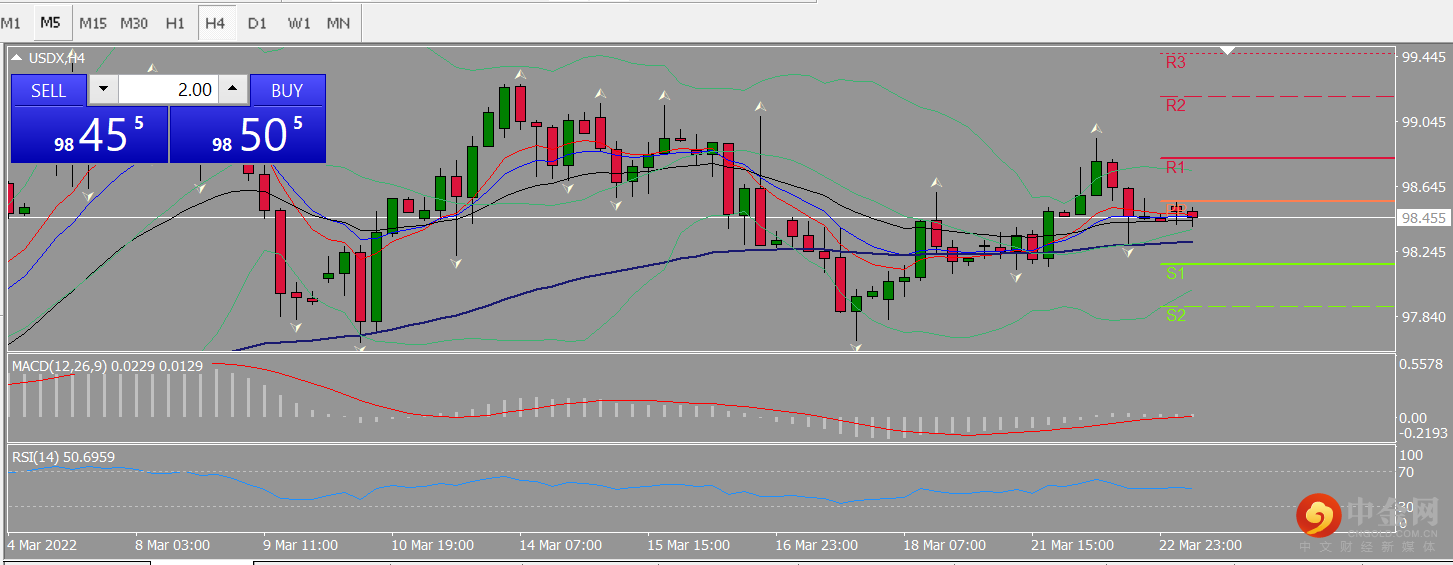Select the H1 timeframe
The image size is (1453, 565).
175,22
